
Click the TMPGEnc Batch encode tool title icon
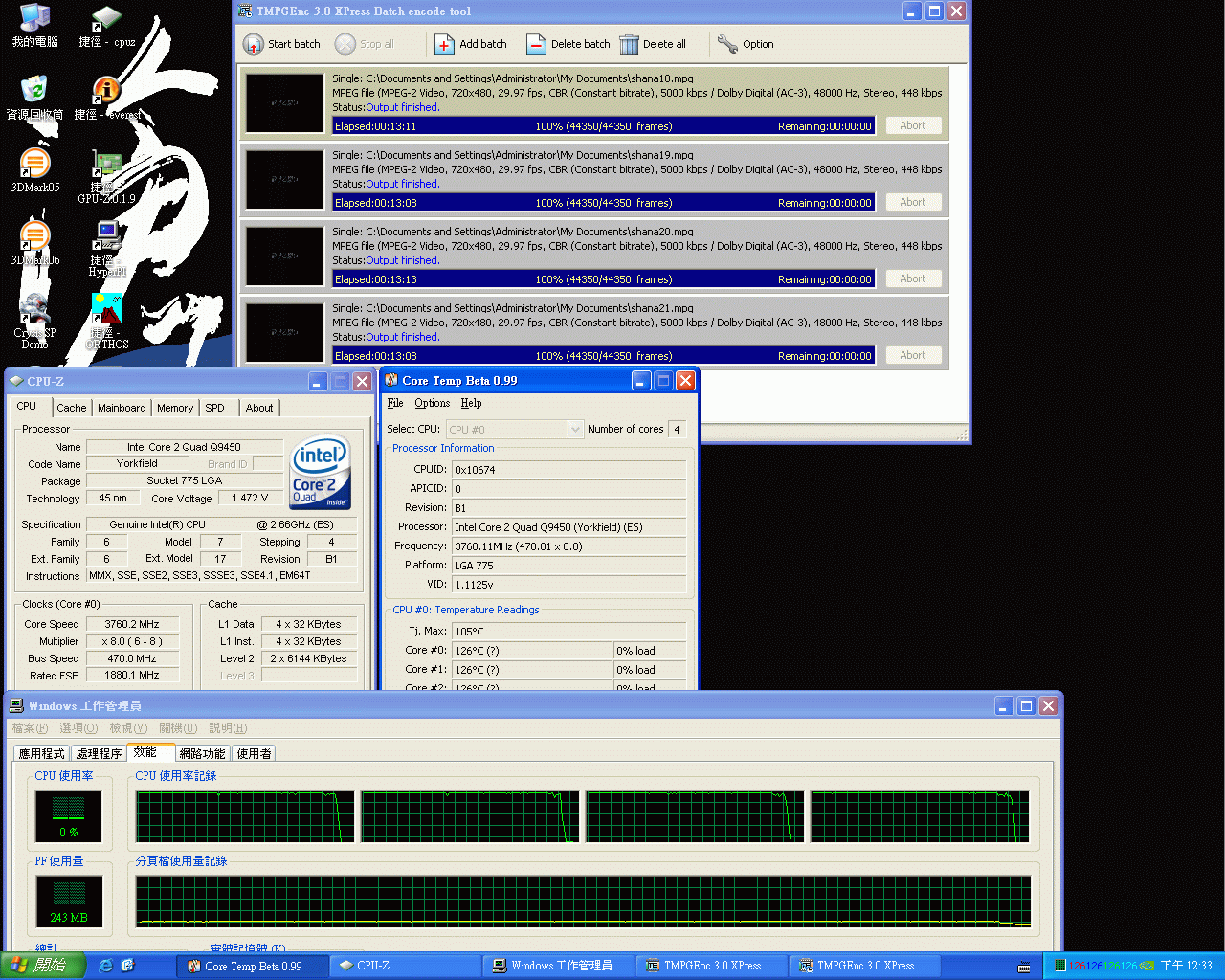(x=245, y=11)
